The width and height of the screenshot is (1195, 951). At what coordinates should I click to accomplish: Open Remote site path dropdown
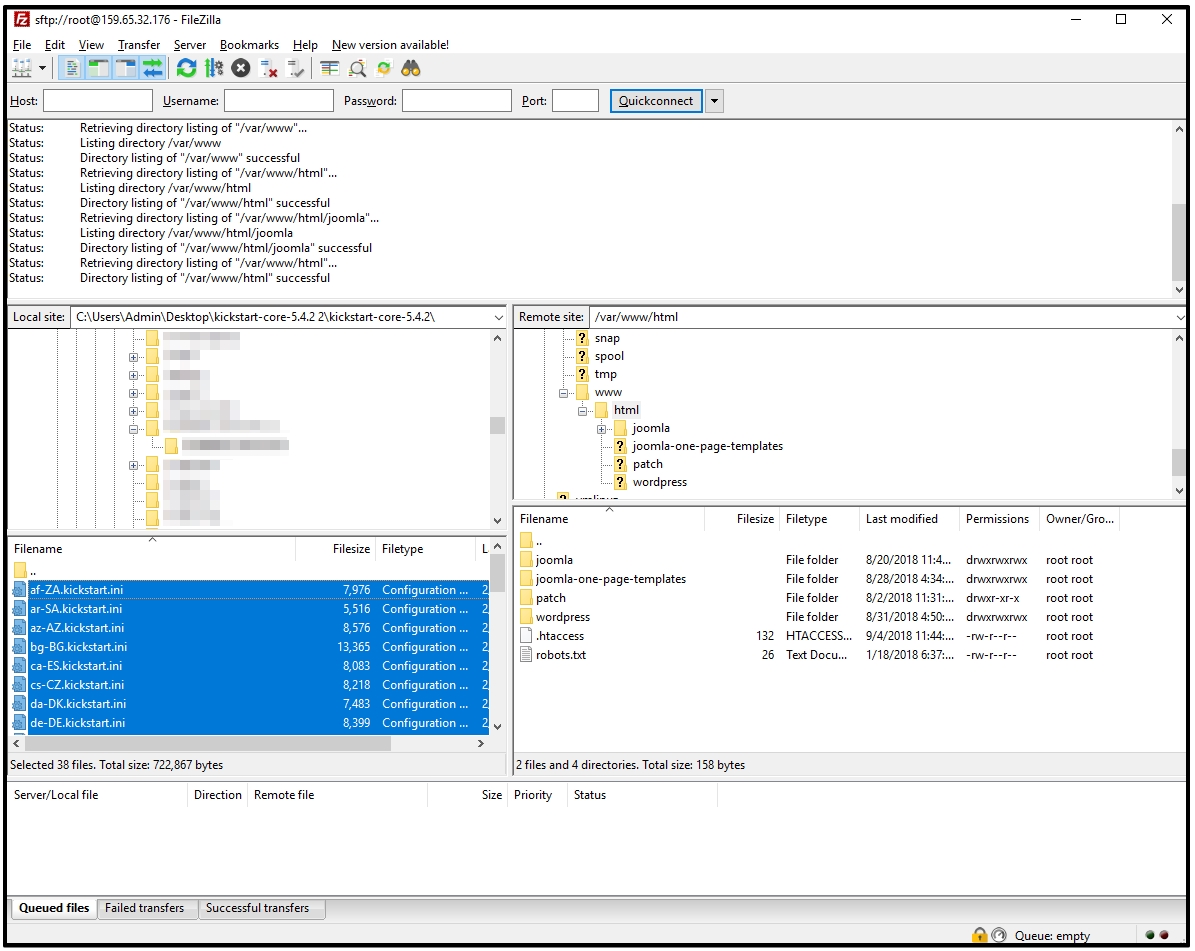(x=1180, y=317)
